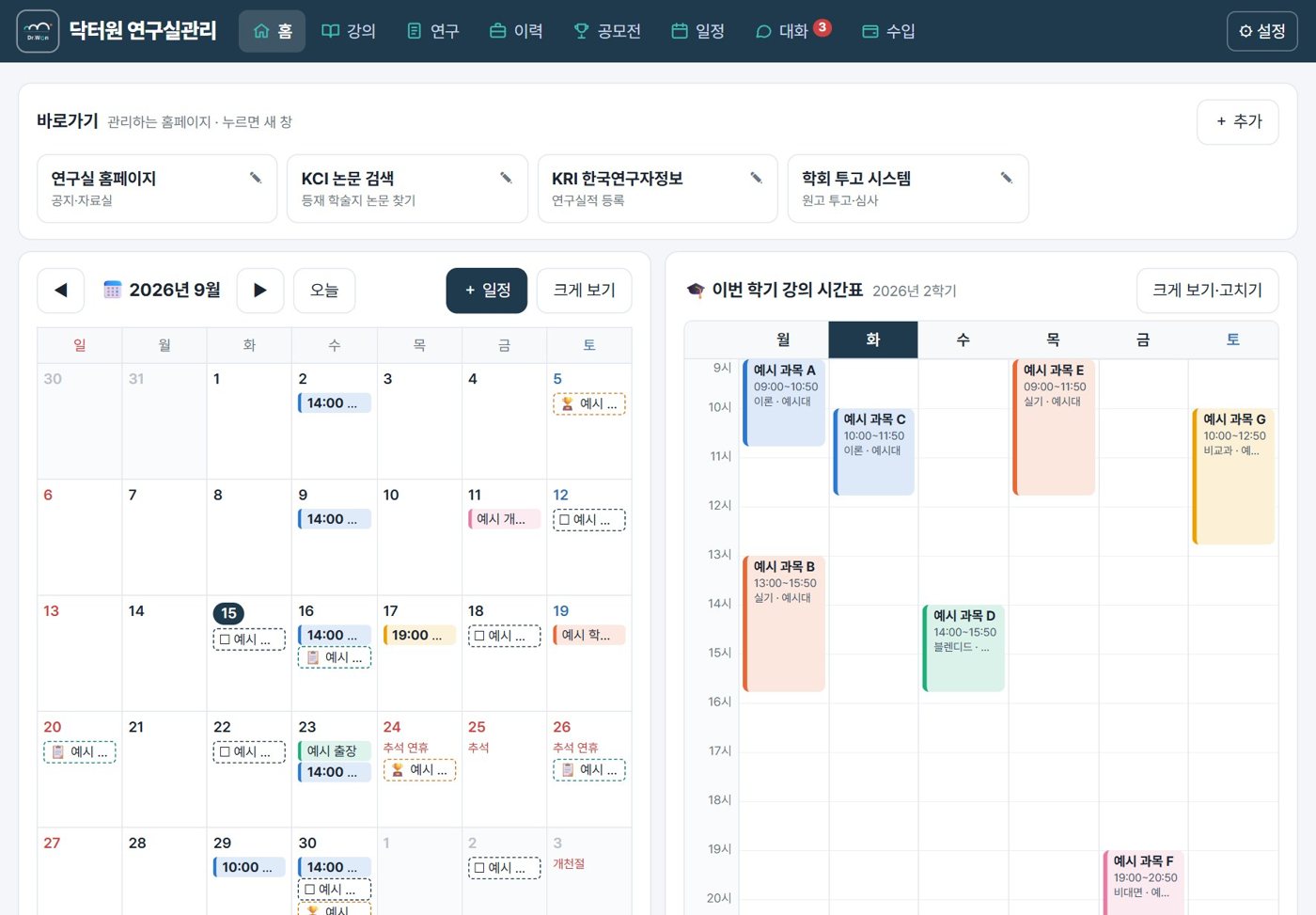Screen dimensions: 1316x915
Task: Open trophy event on September 24
Action: point(419,769)
